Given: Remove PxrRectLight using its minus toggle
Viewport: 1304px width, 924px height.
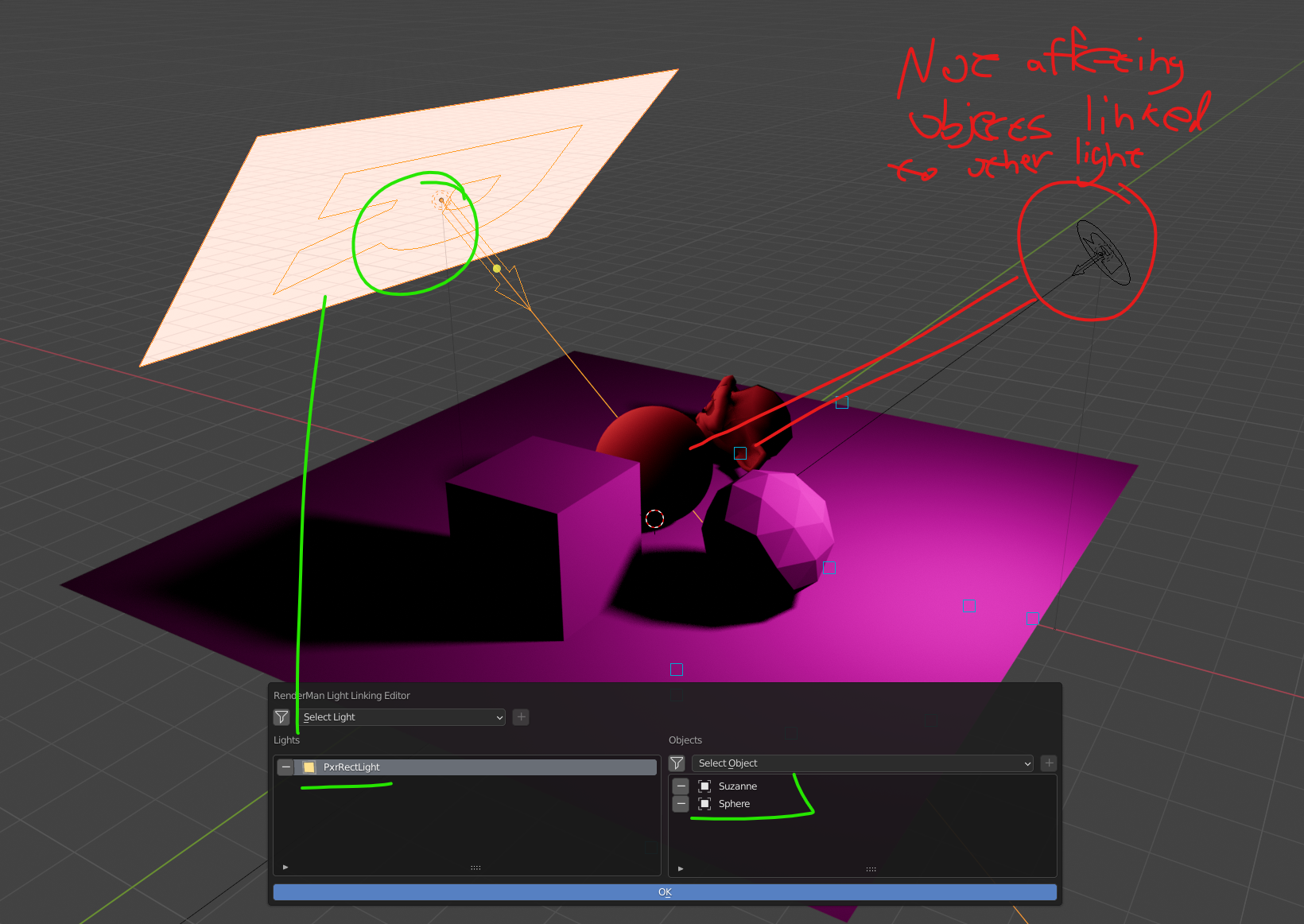Looking at the screenshot, I should 285,767.
